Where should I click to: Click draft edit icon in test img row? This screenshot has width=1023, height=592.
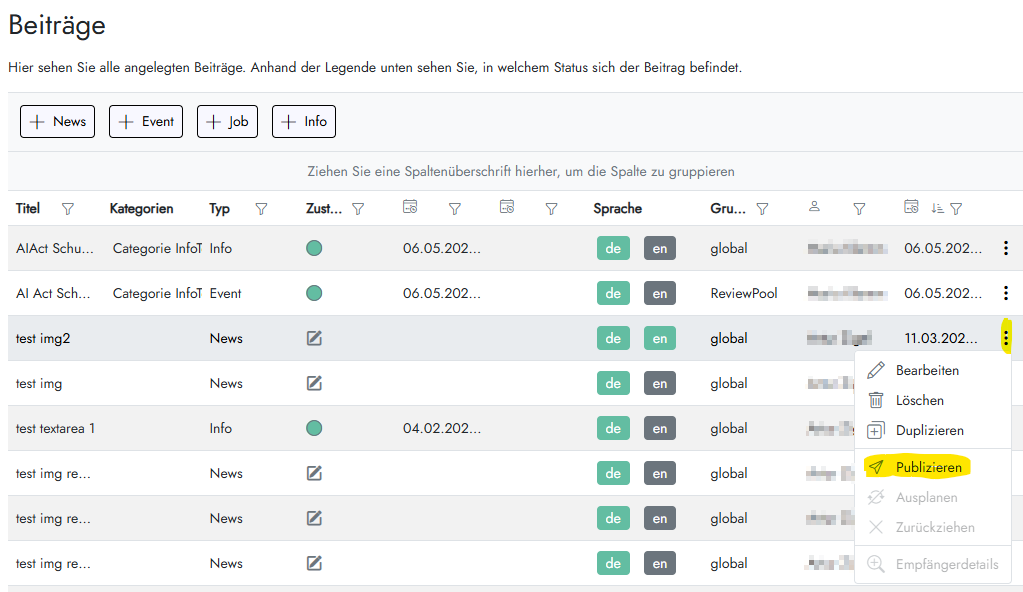[314, 383]
